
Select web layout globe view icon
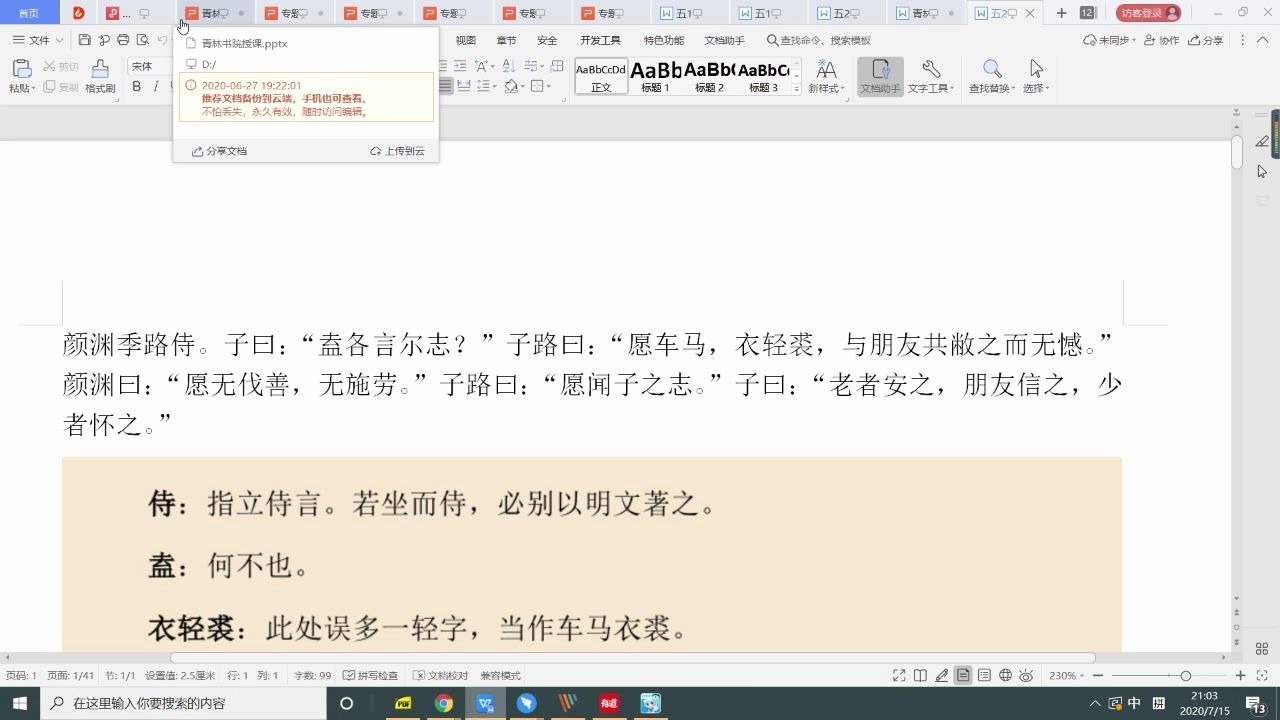pos(1005,676)
